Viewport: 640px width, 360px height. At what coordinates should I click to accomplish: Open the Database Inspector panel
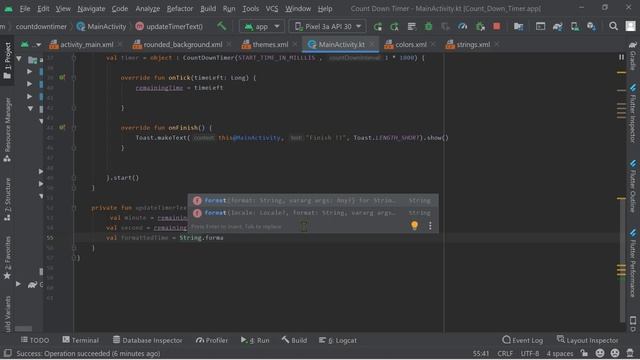tap(147, 340)
